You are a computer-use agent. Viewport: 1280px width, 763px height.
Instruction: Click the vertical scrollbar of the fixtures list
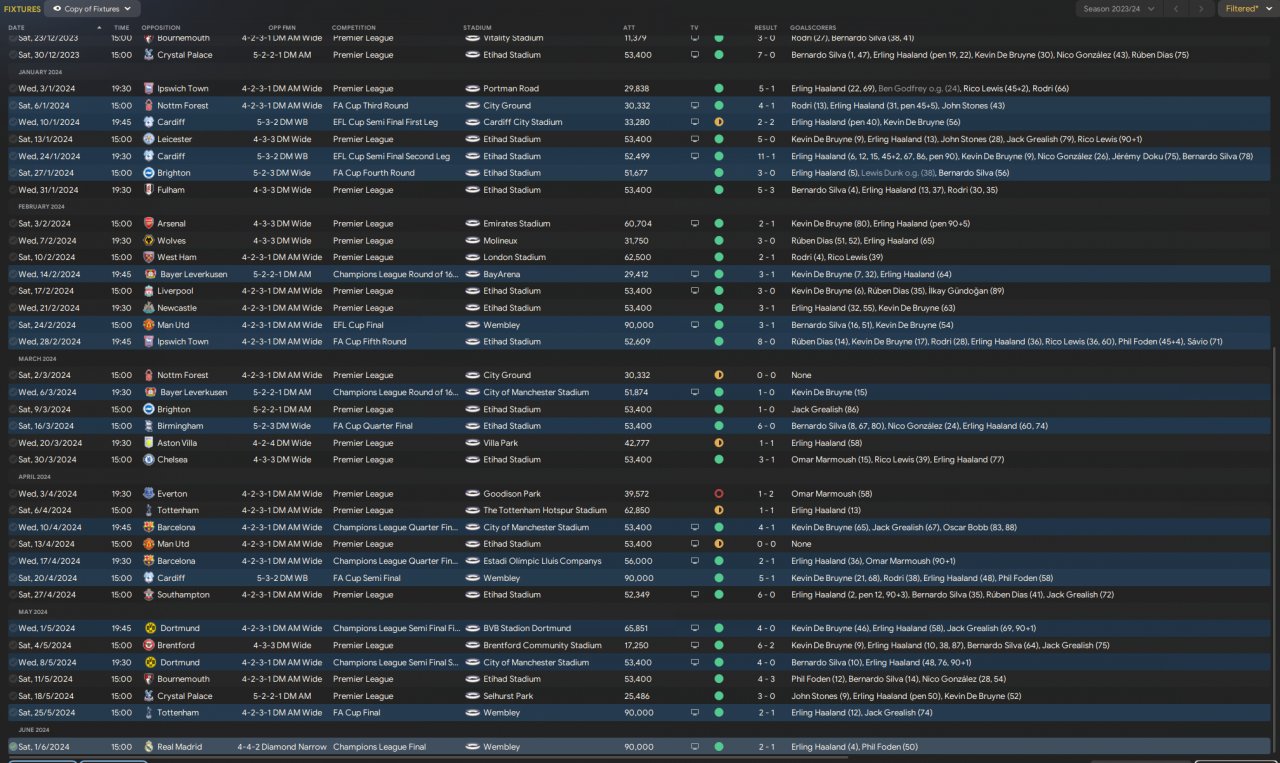(1276, 550)
